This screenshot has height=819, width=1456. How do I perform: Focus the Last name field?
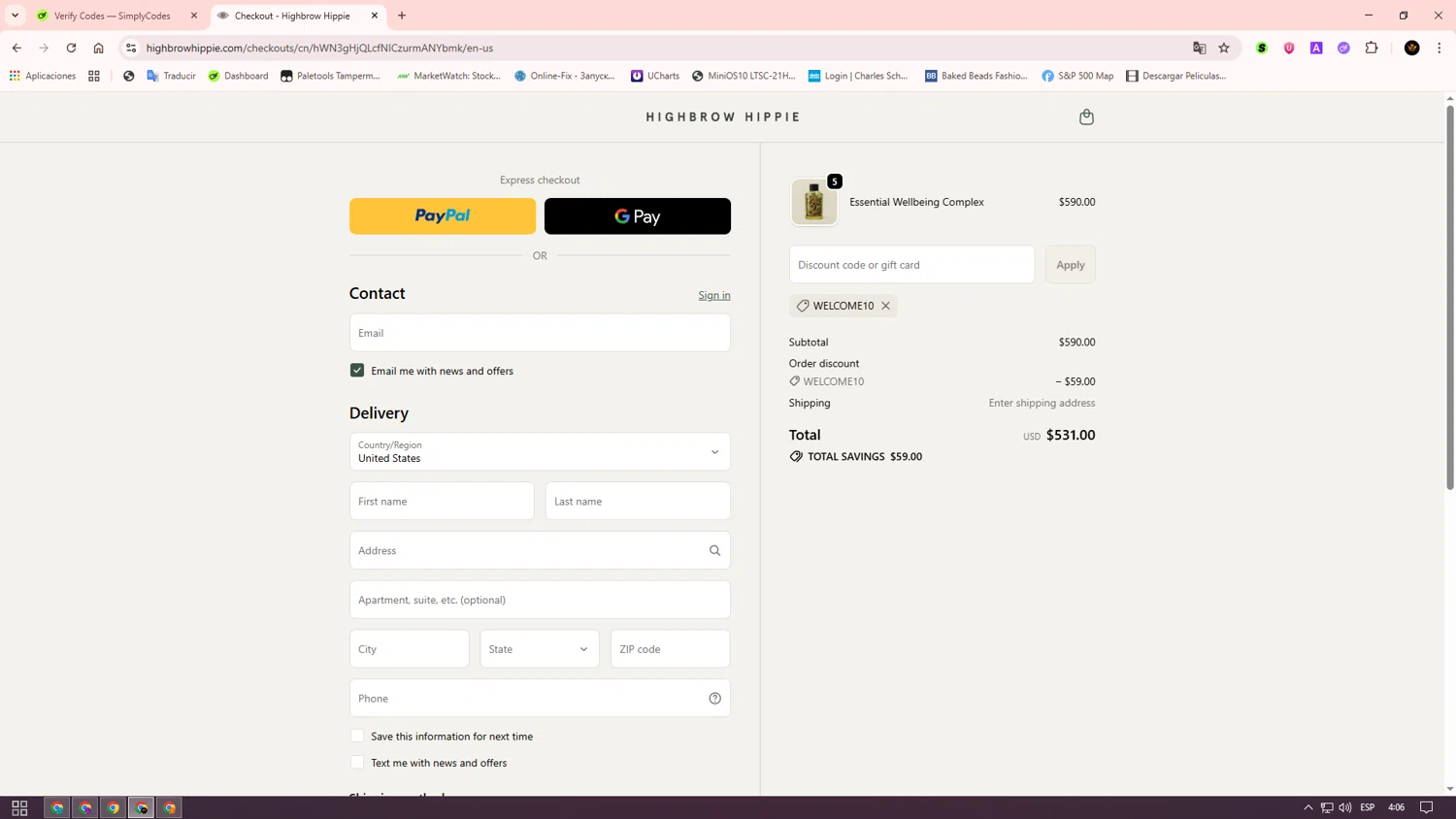pyautogui.click(x=638, y=502)
